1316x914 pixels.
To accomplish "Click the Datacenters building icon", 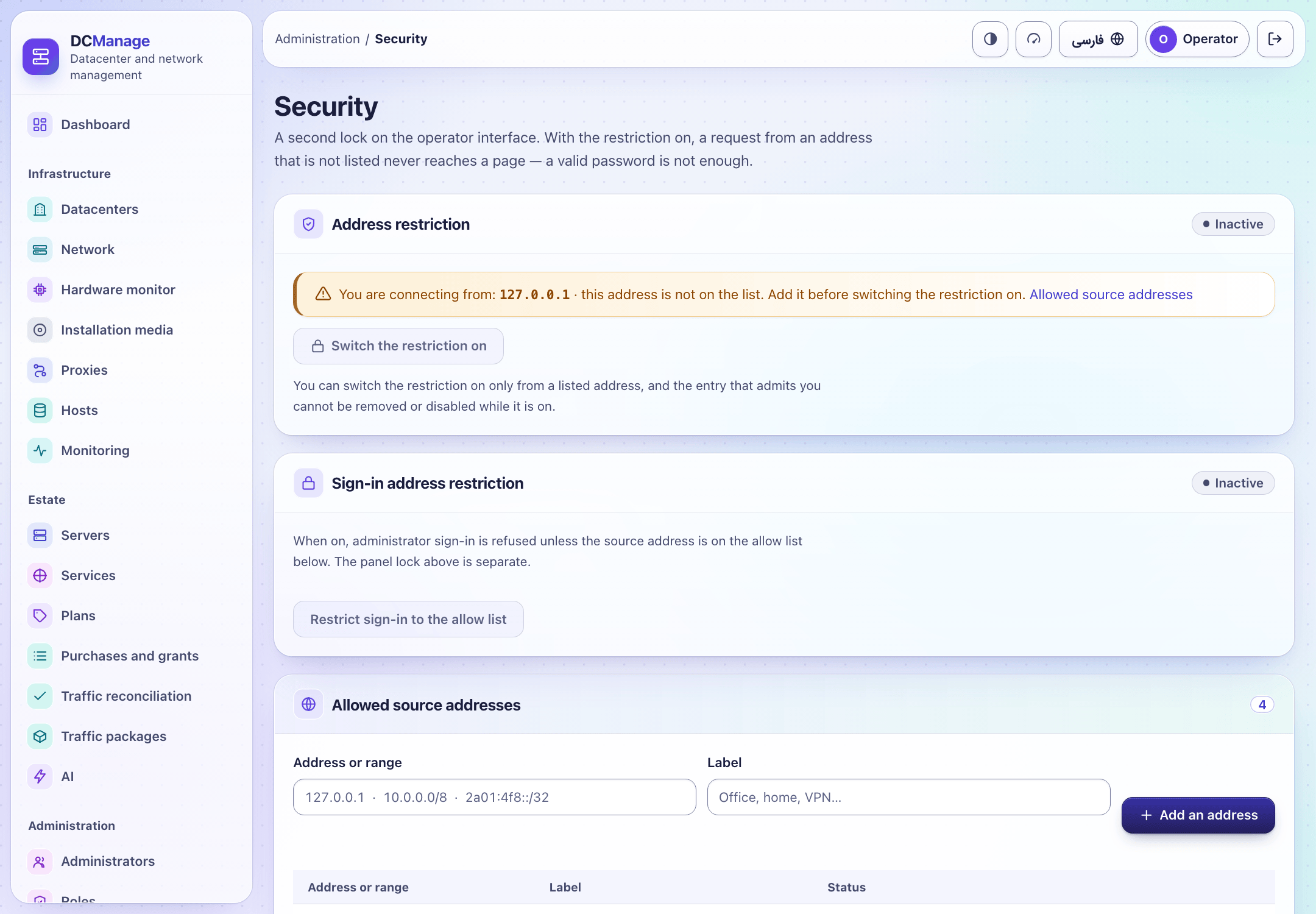I will point(40,210).
